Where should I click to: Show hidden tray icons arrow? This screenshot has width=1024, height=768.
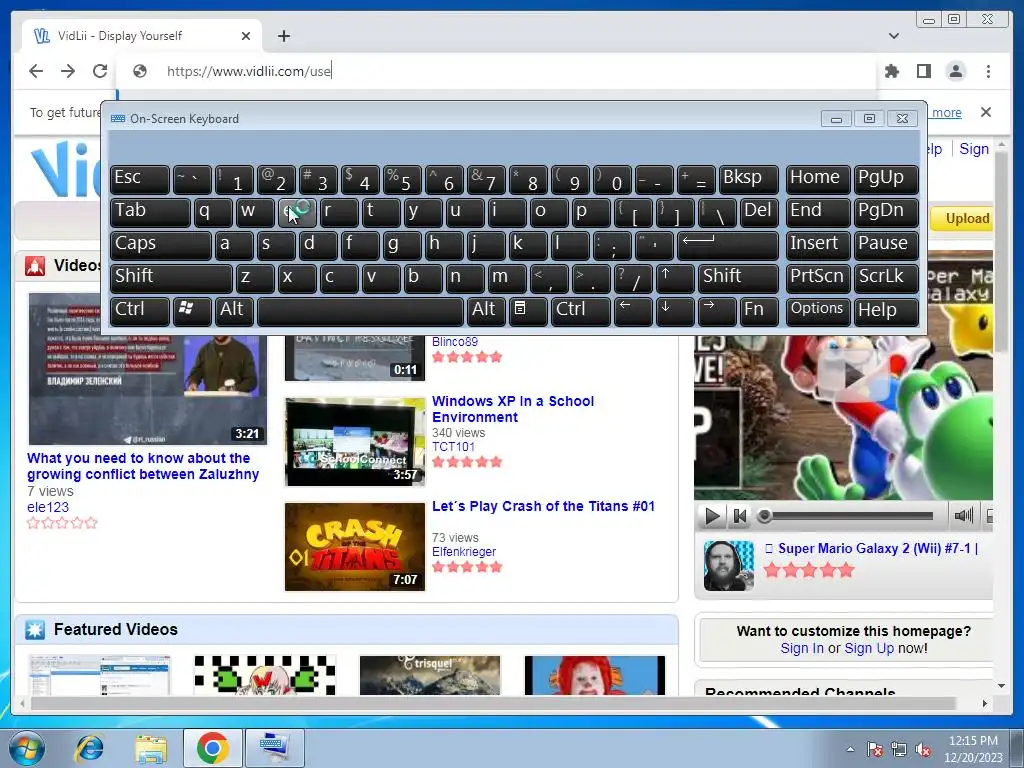click(x=850, y=749)
